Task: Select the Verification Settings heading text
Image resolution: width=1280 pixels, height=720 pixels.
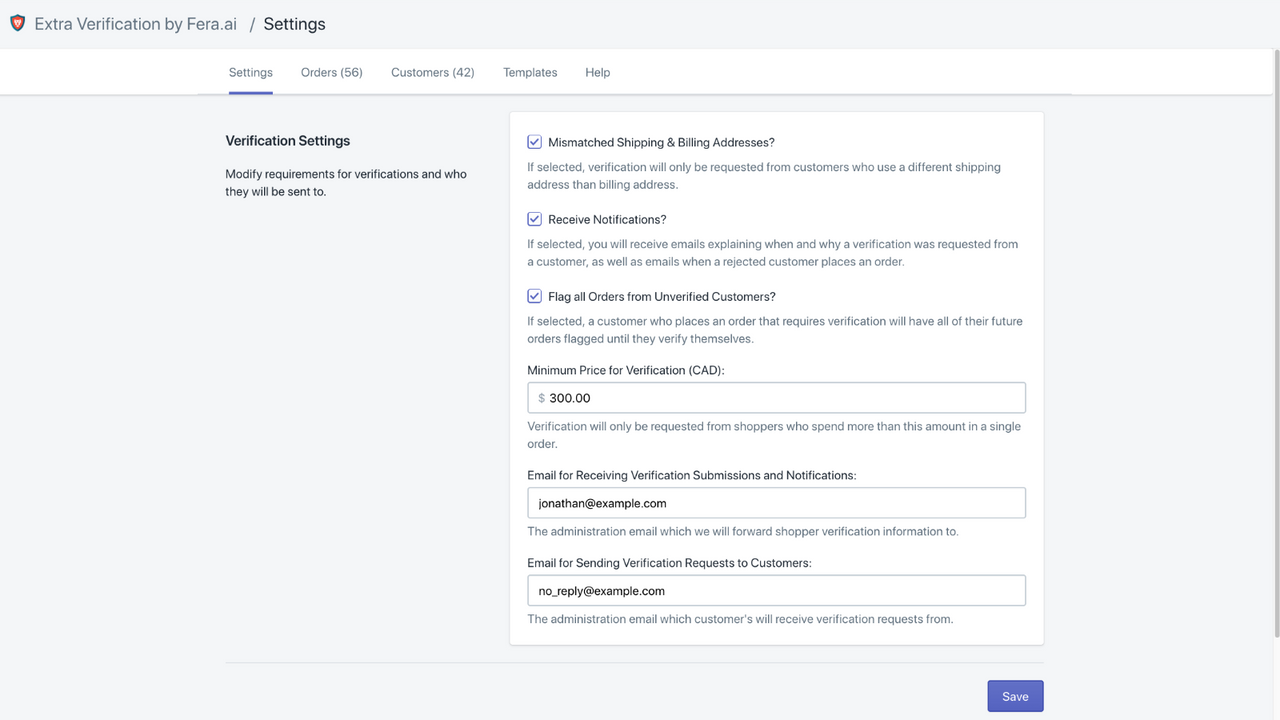Action: tap(288, 141)
